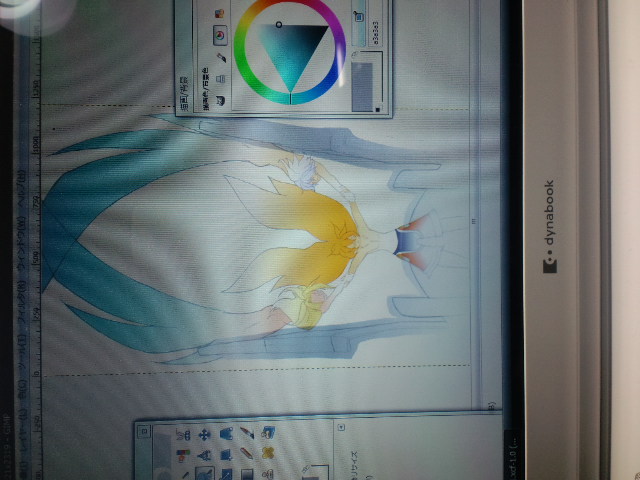Select the Select by Color tool
Viewport: 640px width, 480px height.
[x=183, y=455]
